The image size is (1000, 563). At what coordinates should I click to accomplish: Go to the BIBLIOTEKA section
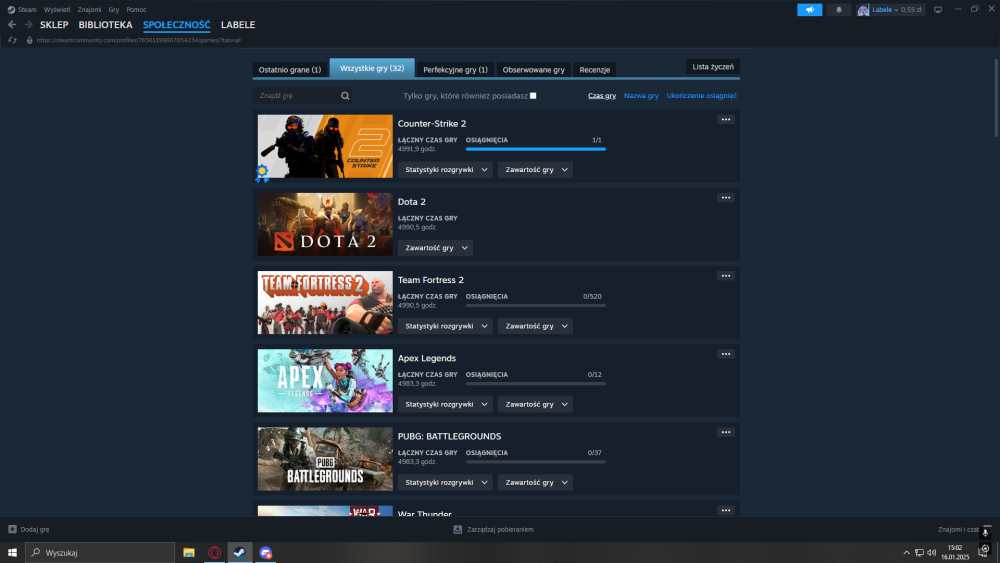[x=105, y=25]
